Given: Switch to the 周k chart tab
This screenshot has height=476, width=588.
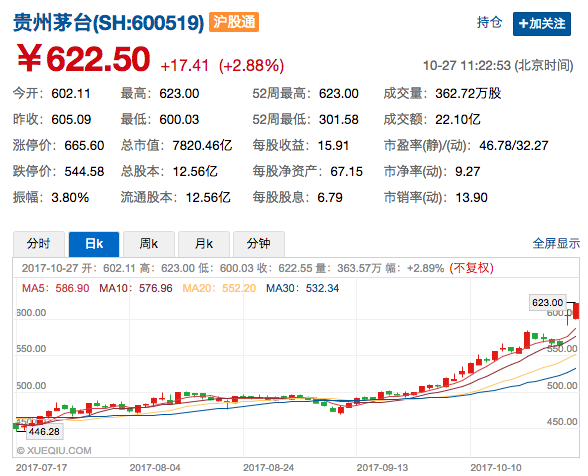Looking at the screenshot, I should coord(149,244).
